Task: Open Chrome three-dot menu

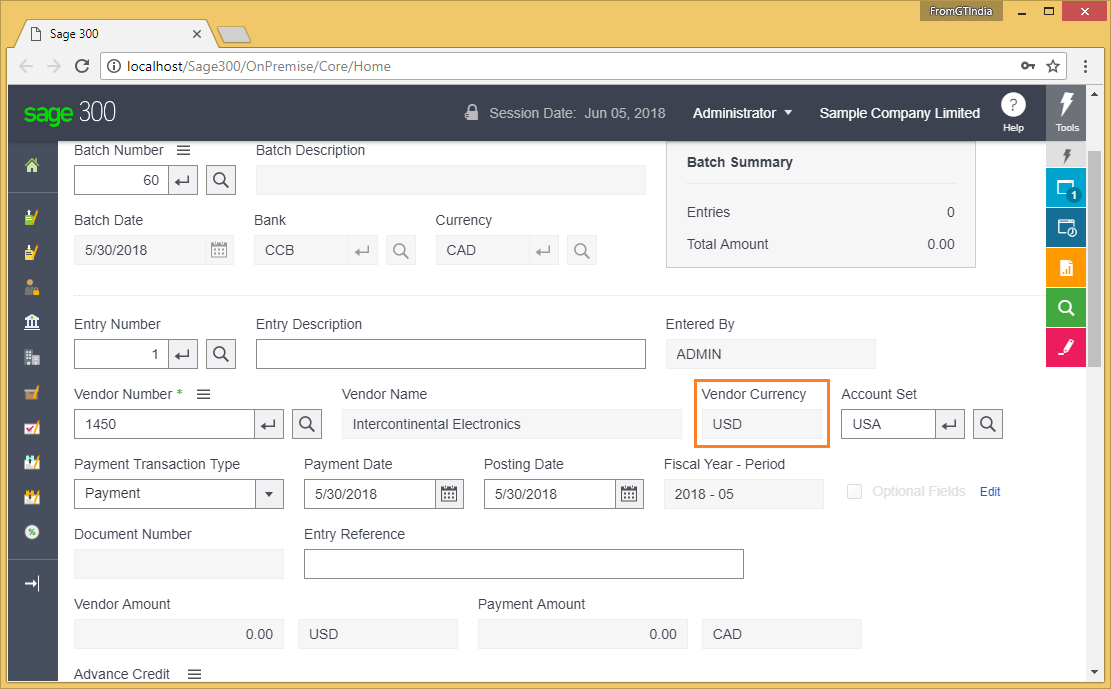Action: (1085, 66)
